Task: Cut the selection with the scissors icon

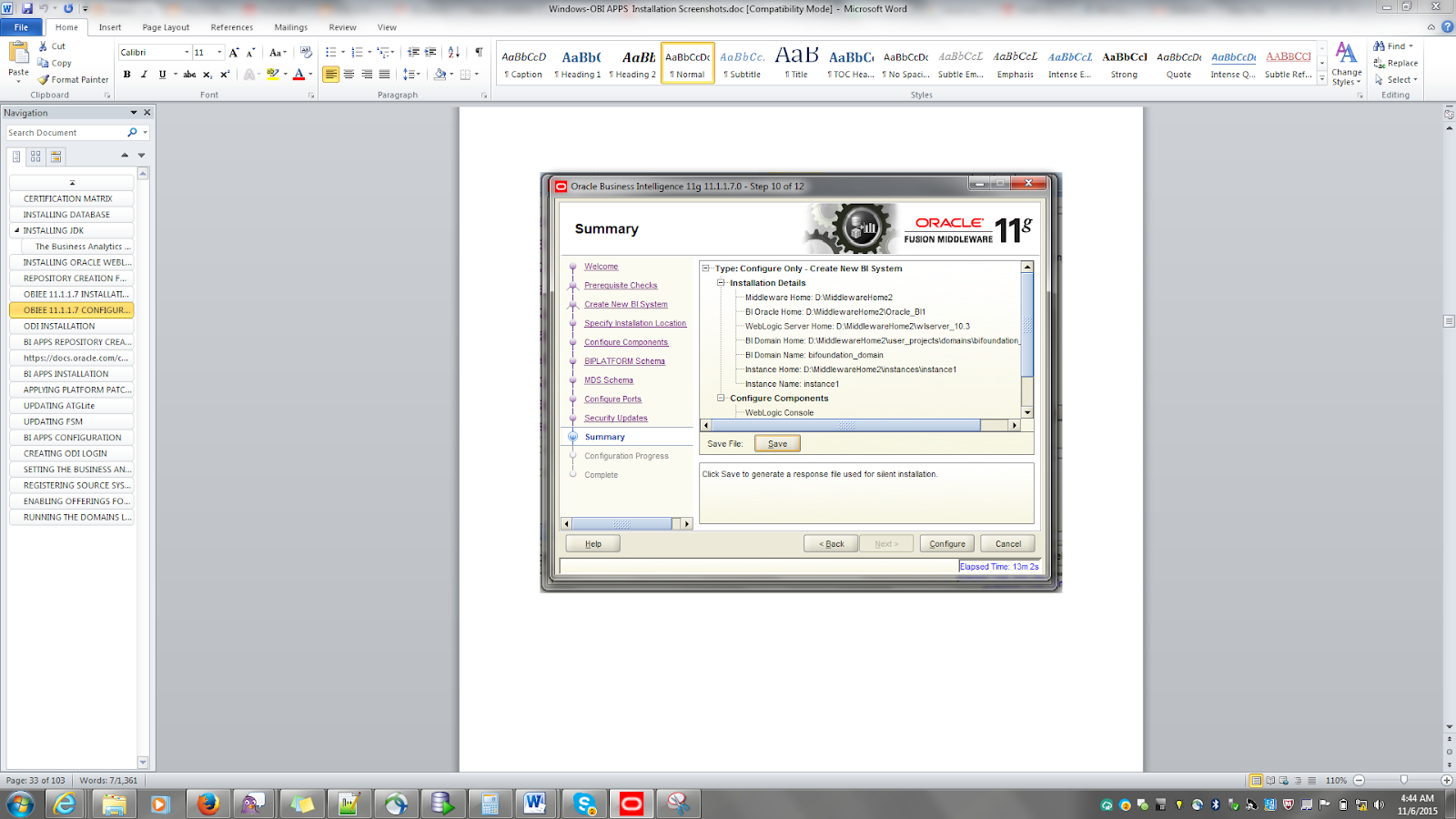Action: [x=43, y=46]
